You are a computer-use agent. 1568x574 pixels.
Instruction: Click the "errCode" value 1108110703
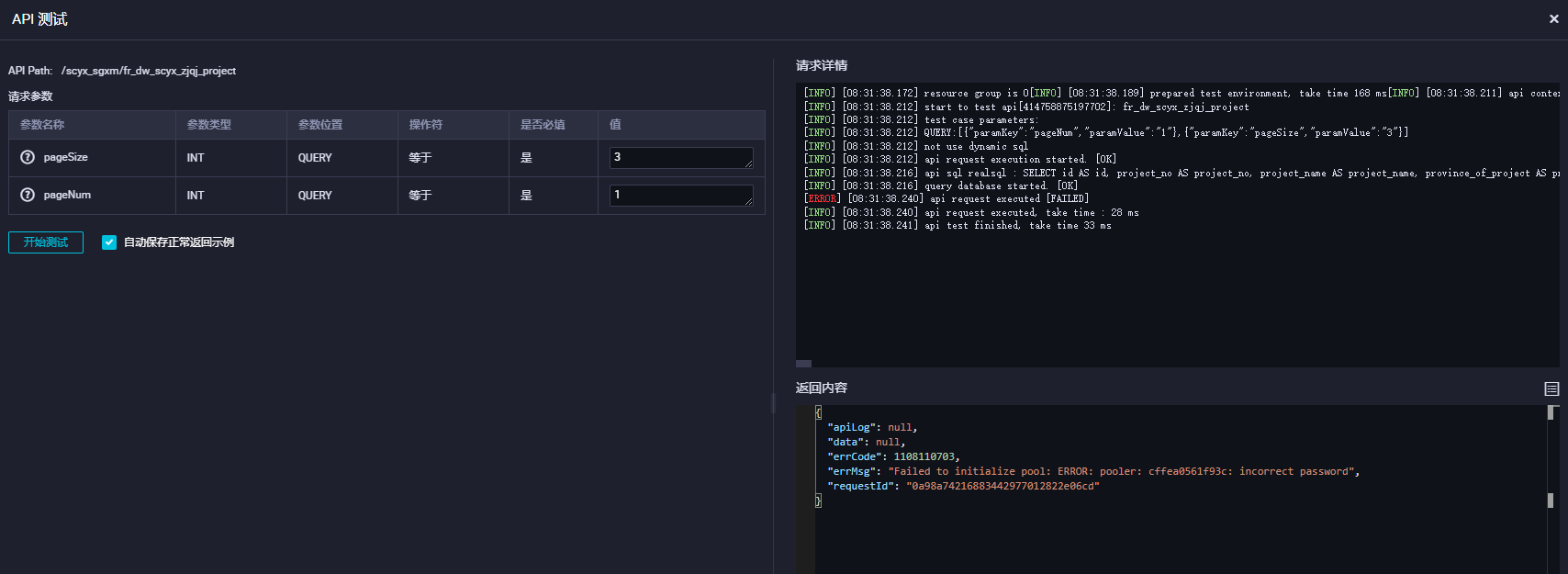click(924, 456)
